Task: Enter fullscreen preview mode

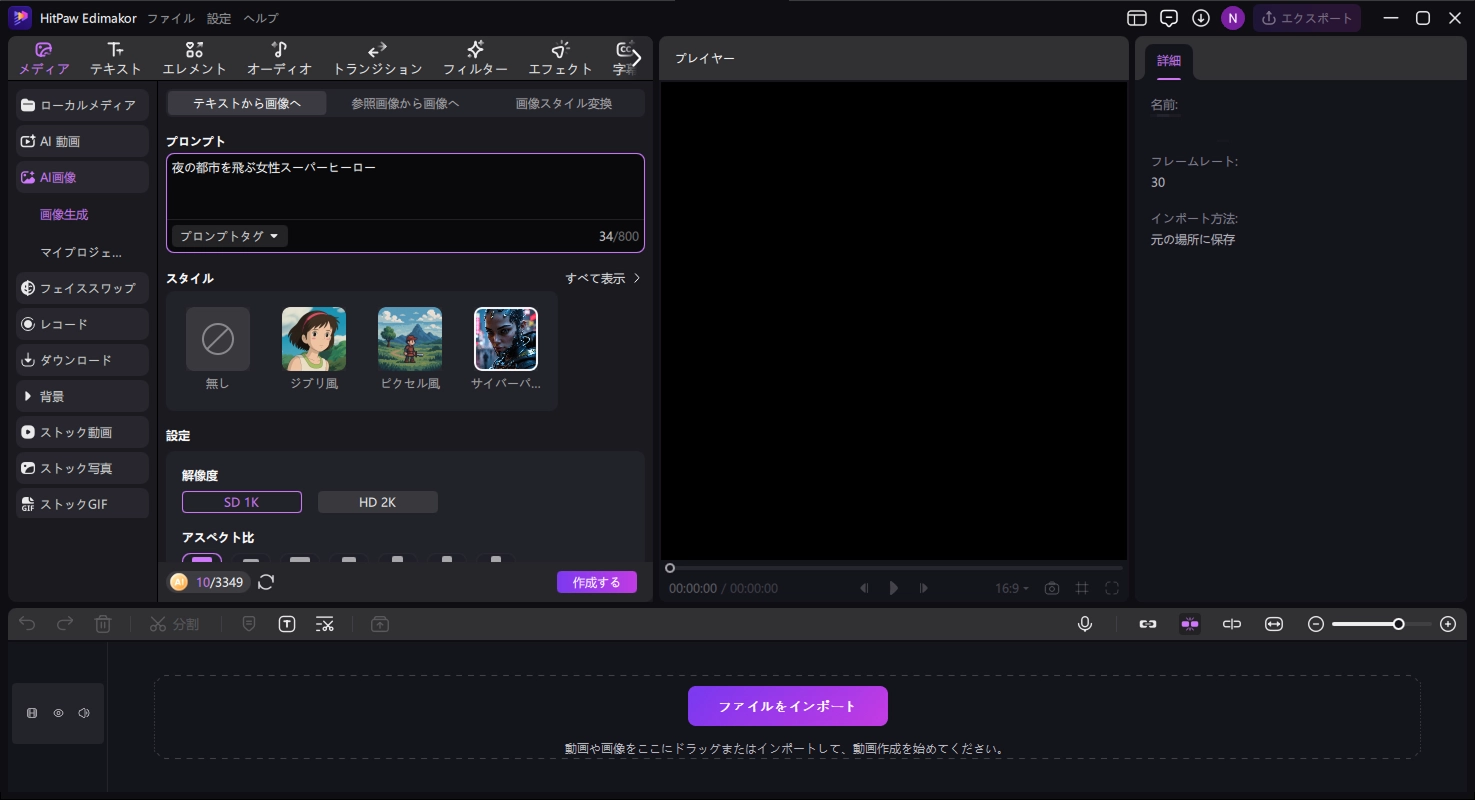Action: 1112,588
